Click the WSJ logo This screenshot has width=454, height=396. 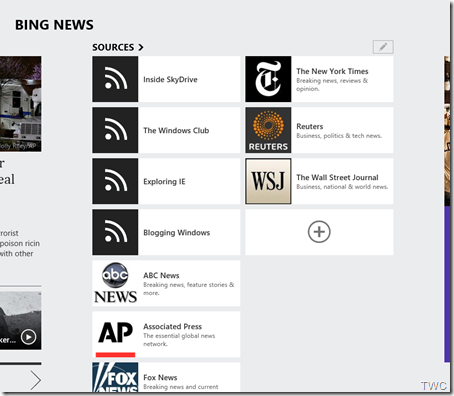tap(268, 181)
